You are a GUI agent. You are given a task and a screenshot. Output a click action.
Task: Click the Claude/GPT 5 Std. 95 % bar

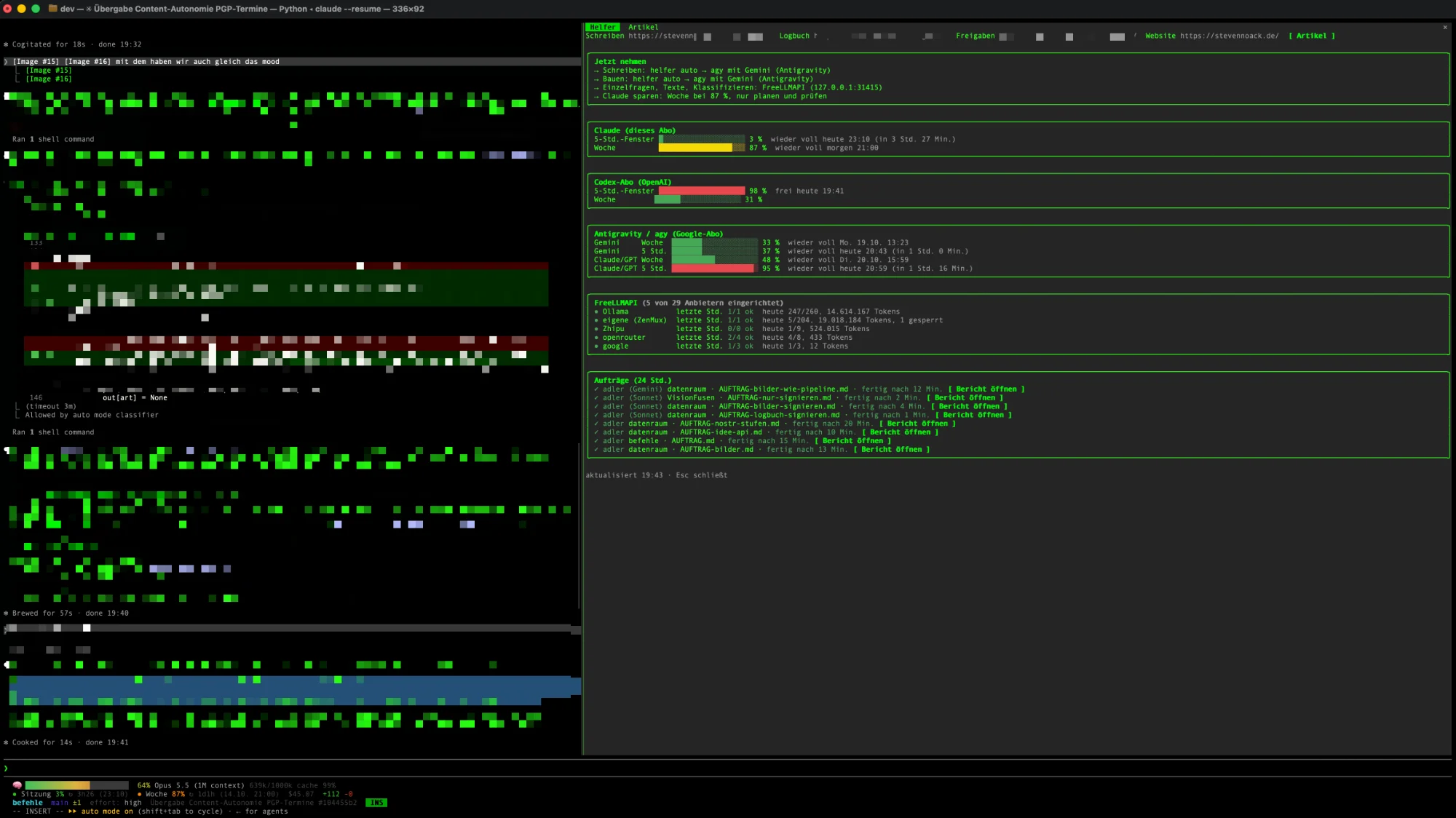click(x=713, y=269)
